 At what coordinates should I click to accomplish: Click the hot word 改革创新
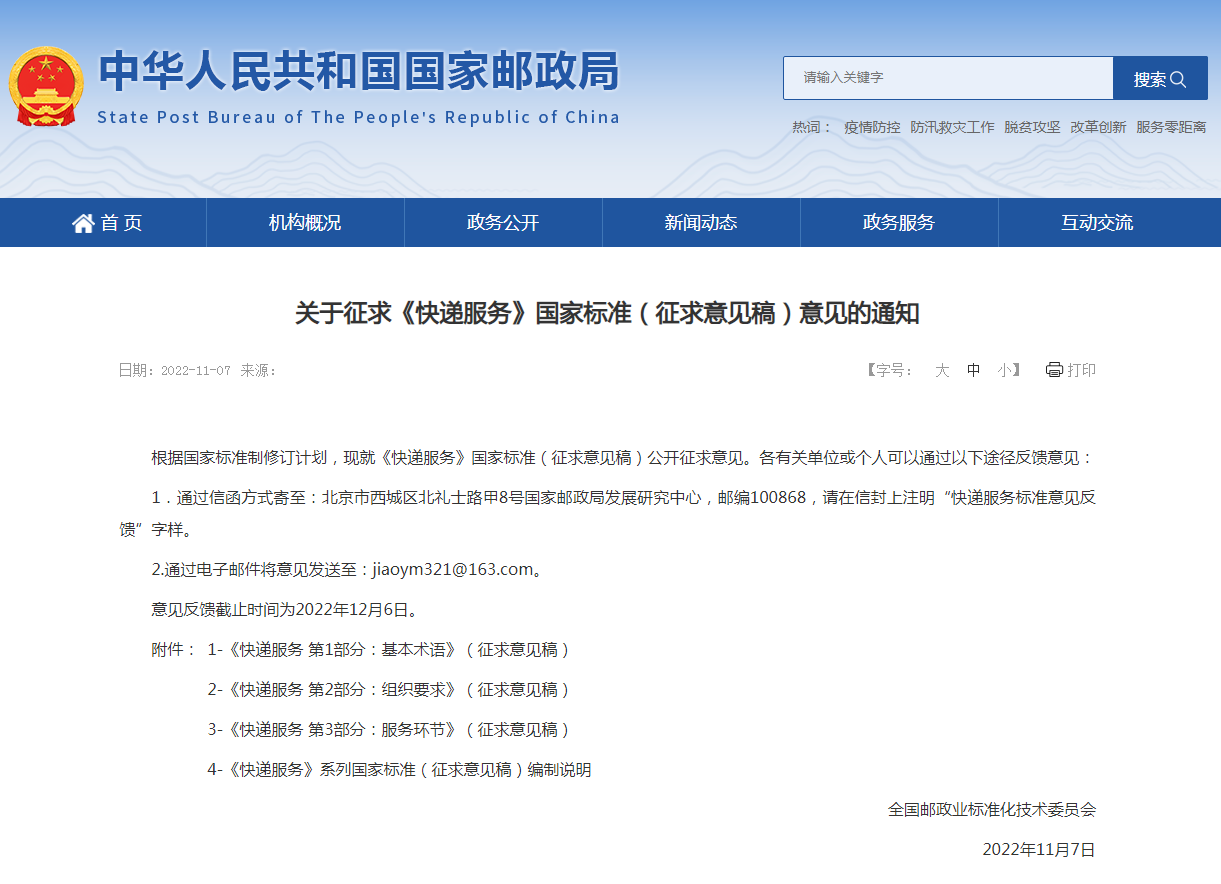click(1098, 127)
